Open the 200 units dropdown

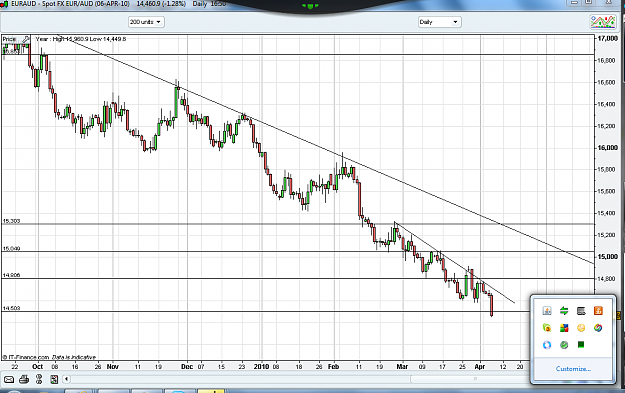[x=146, y=22]
